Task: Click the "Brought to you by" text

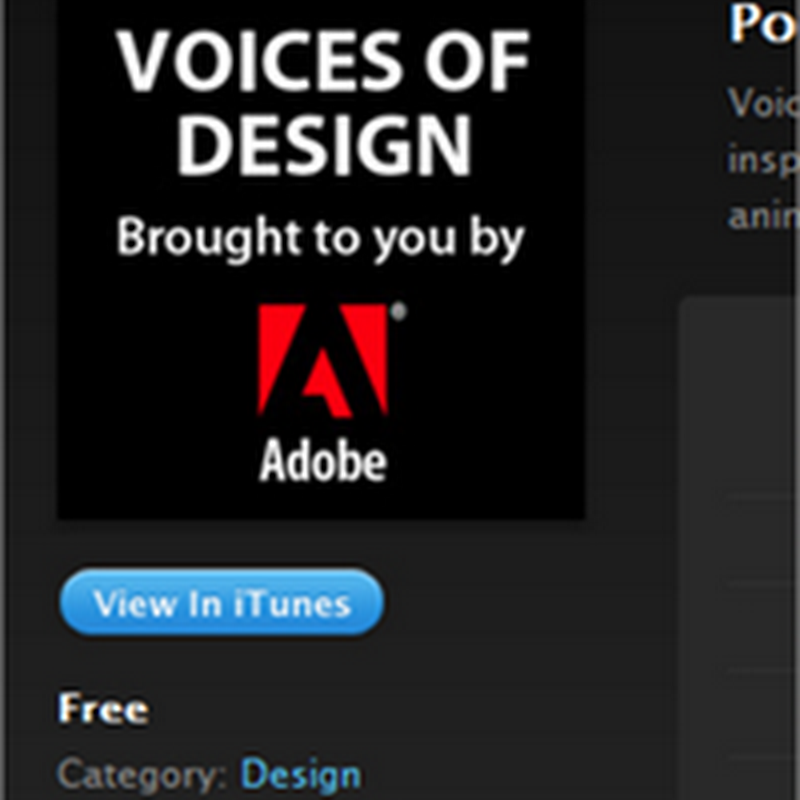Action: pos(321,240)
